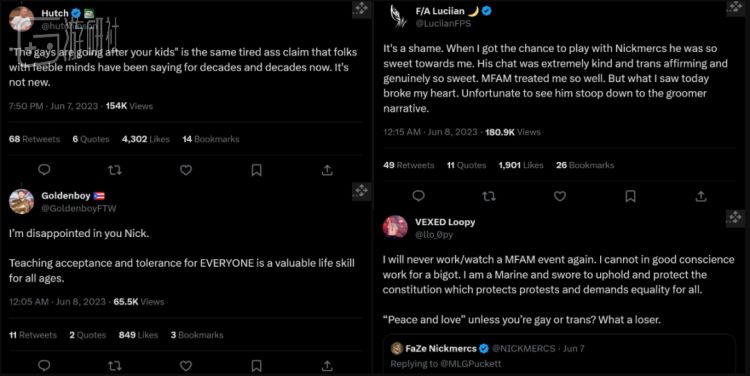
Task: Like Goldenboy's tweet about acceptance
Action: tap(186, 366)
